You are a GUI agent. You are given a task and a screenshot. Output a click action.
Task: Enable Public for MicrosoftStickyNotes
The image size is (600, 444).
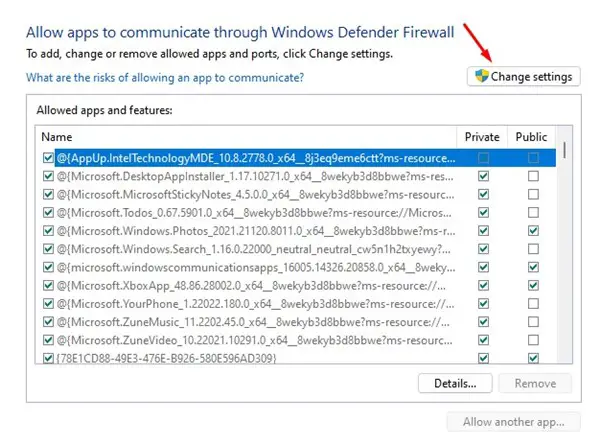pos(533,194)
